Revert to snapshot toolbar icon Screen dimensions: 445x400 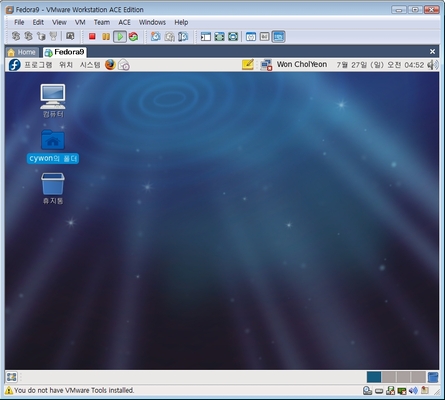tap(170, 36)
